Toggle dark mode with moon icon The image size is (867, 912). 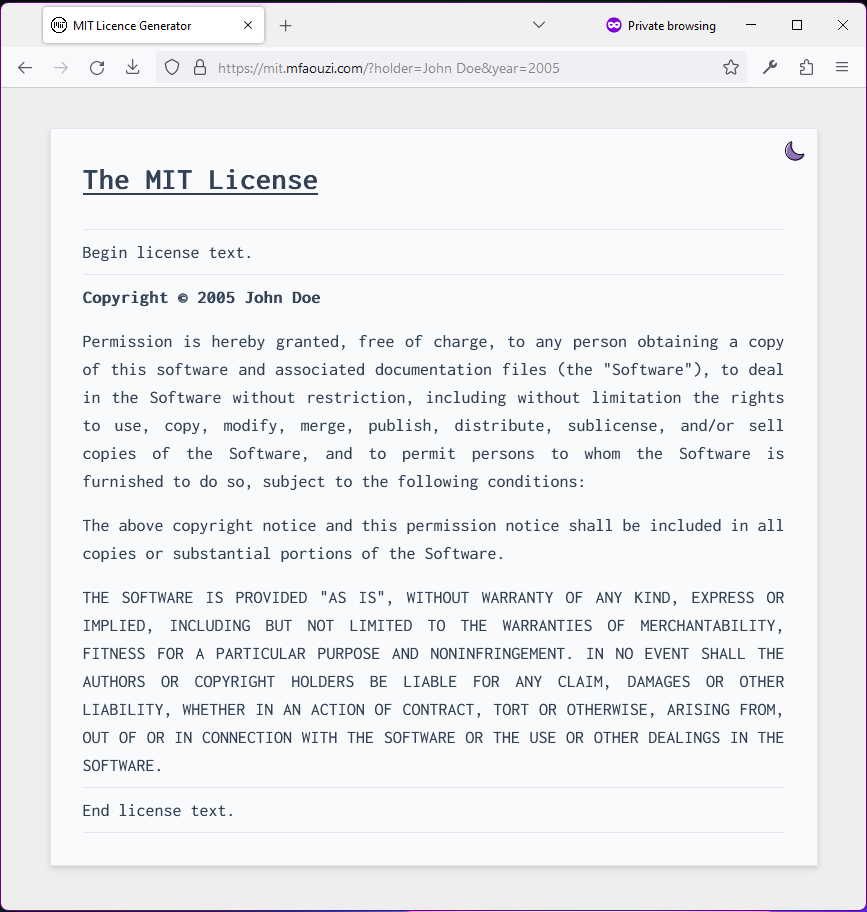click(x=794, y=151)
